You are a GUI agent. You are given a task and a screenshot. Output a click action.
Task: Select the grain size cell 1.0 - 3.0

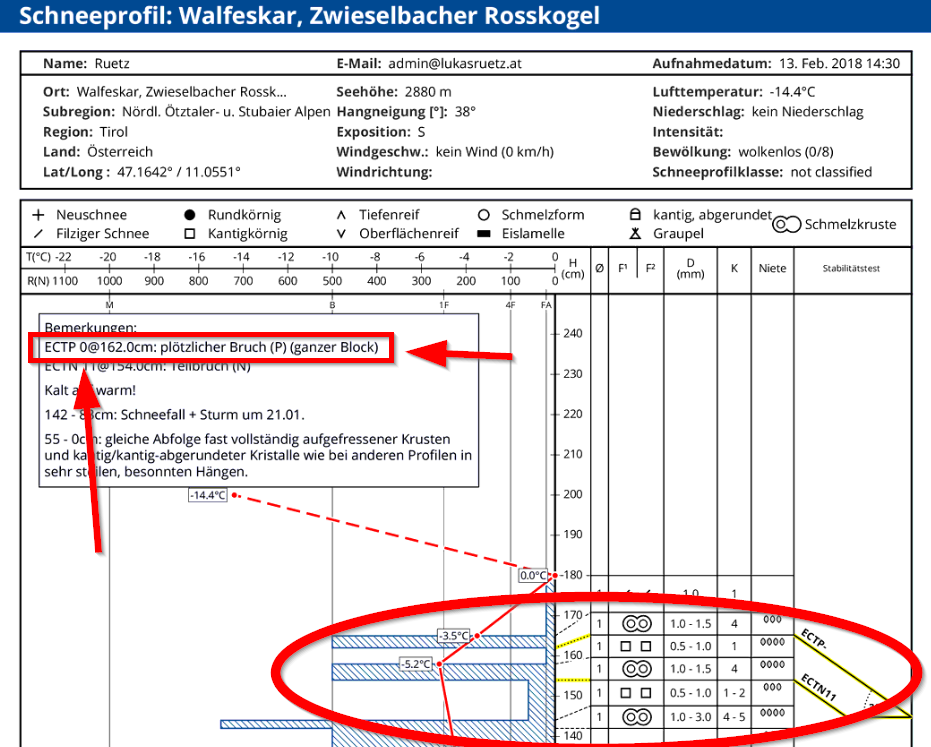(691, 717)
